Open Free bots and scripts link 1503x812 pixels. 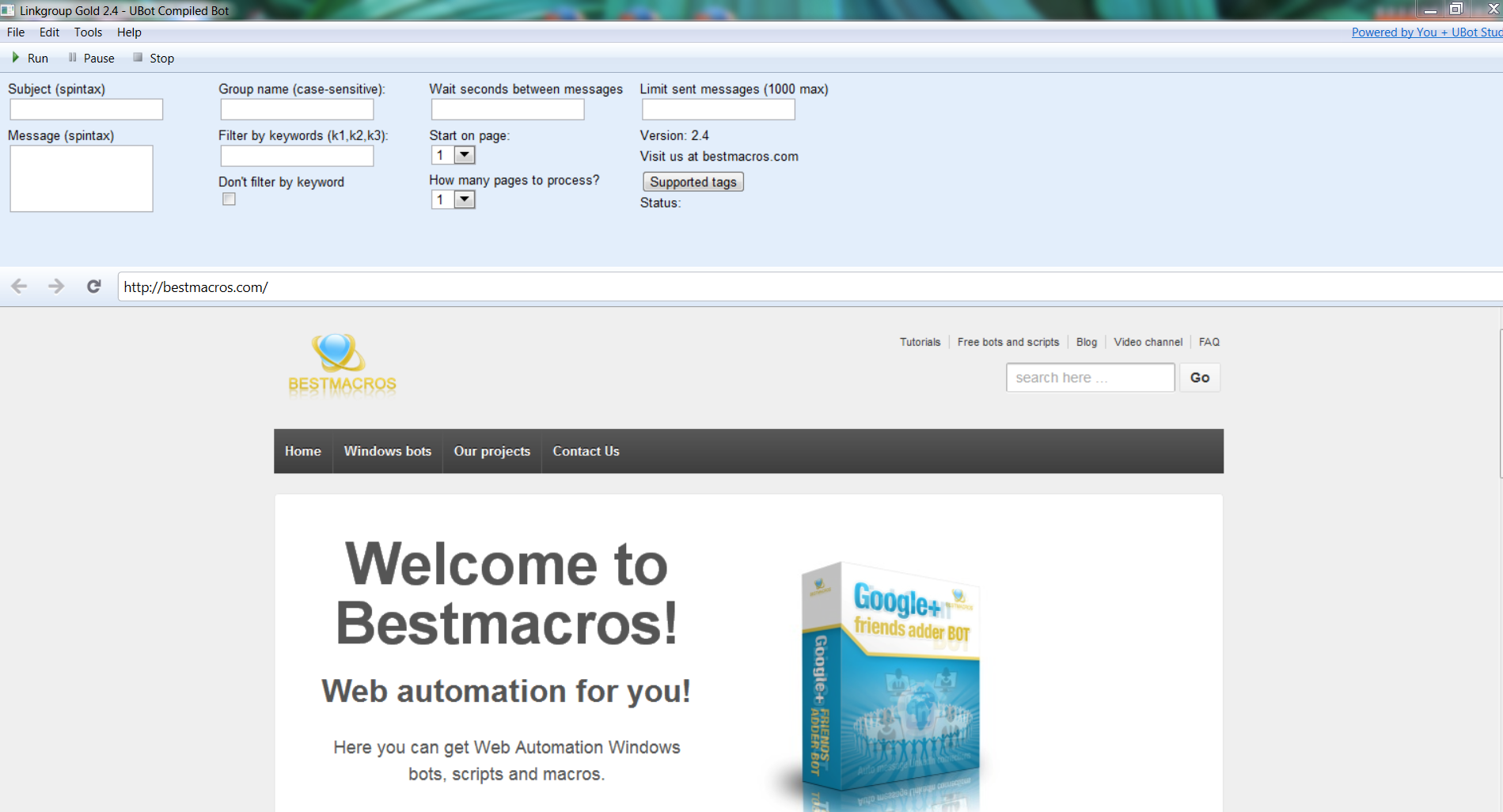pos(1008,342)
